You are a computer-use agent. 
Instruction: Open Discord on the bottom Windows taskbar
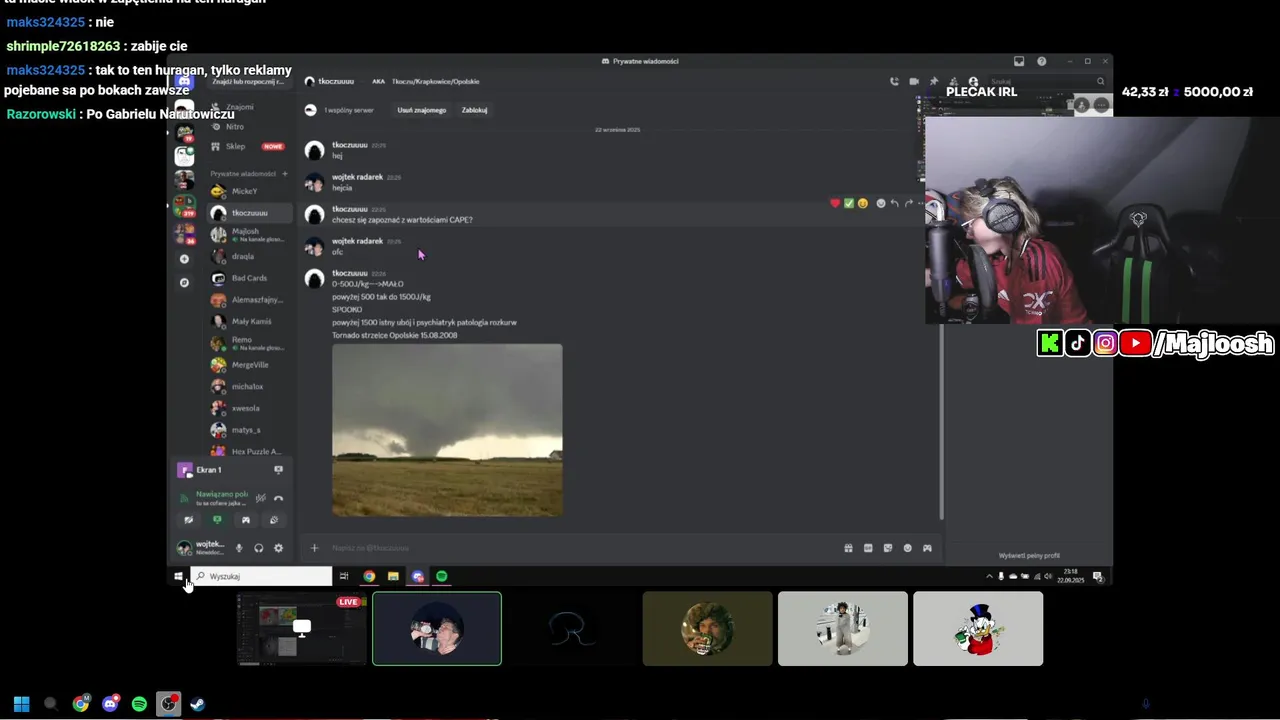point(110,704)
